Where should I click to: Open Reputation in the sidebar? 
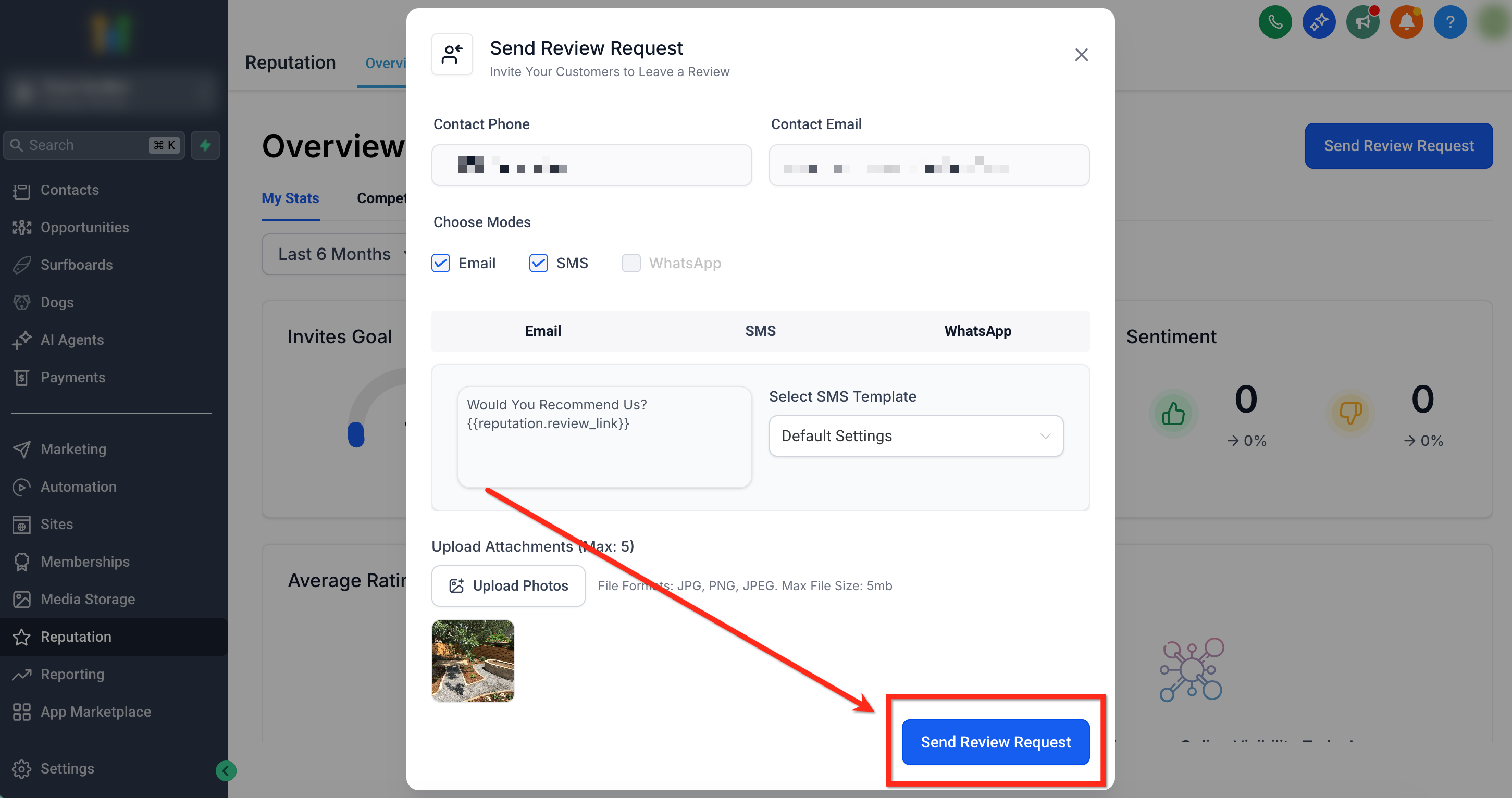[76, 637]
